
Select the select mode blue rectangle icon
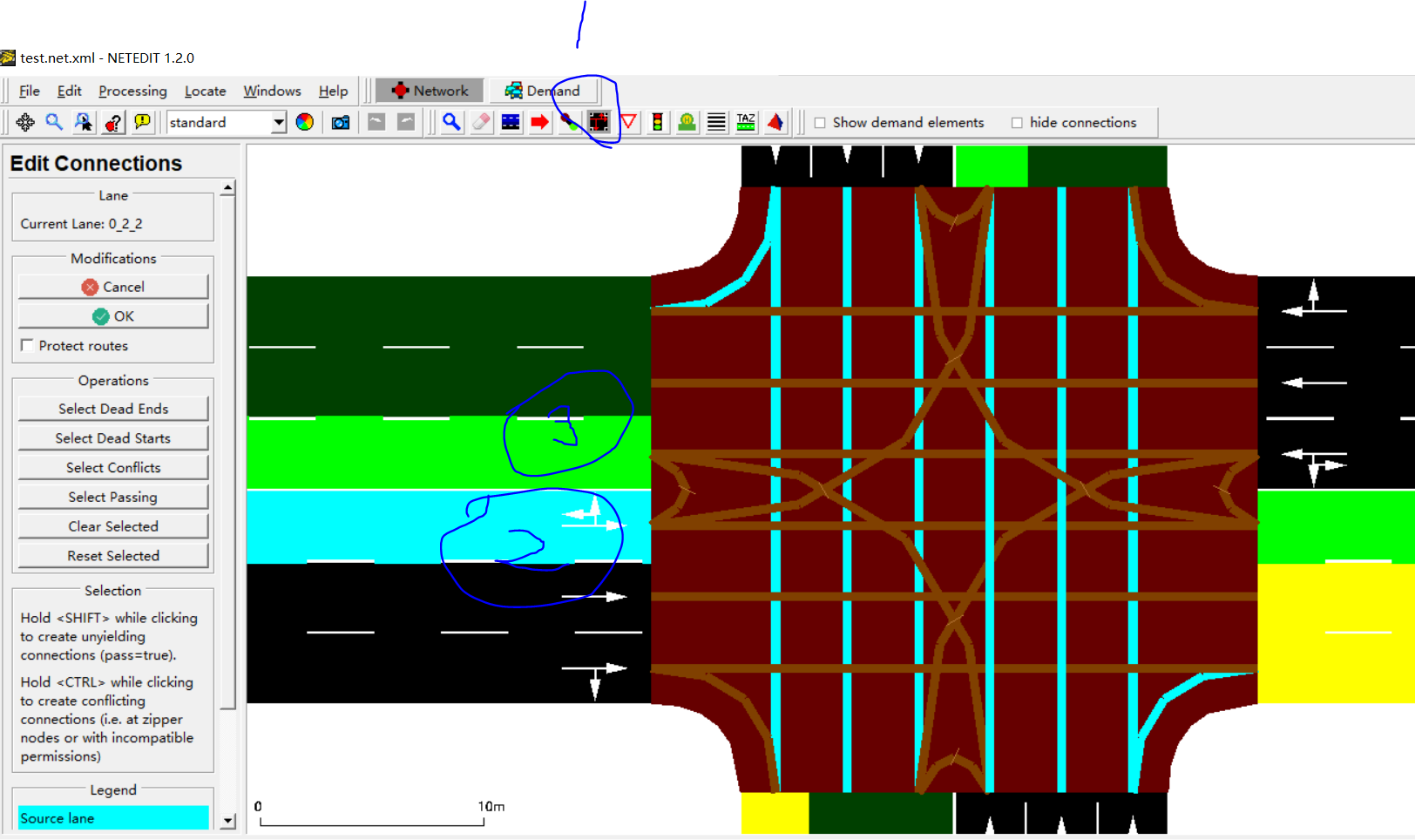pyautogui.click(x=511, y=122)
